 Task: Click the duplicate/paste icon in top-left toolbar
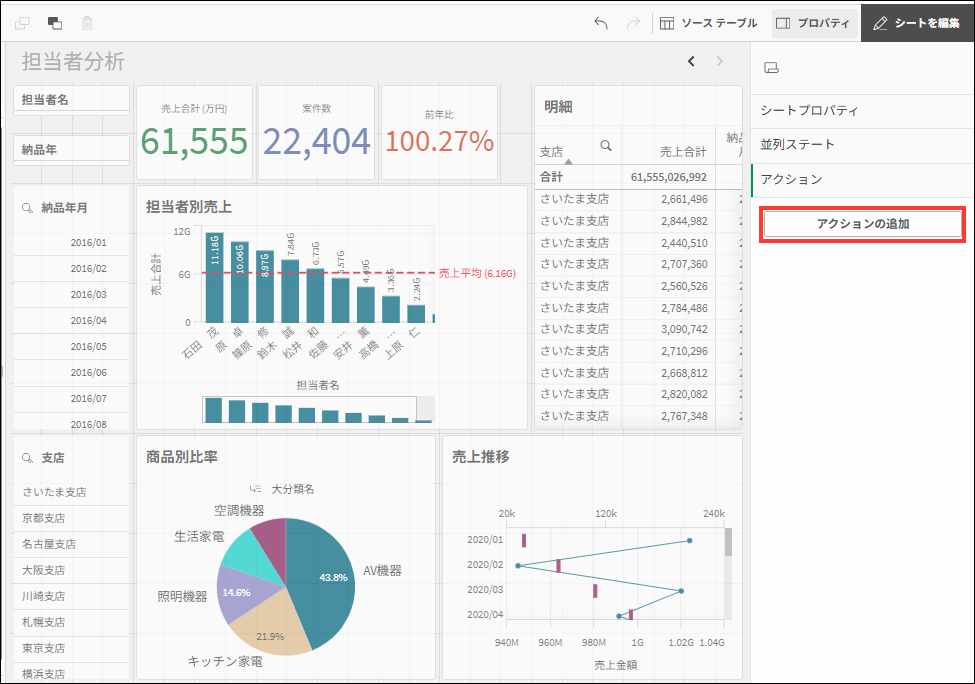[x=55, y=23]
